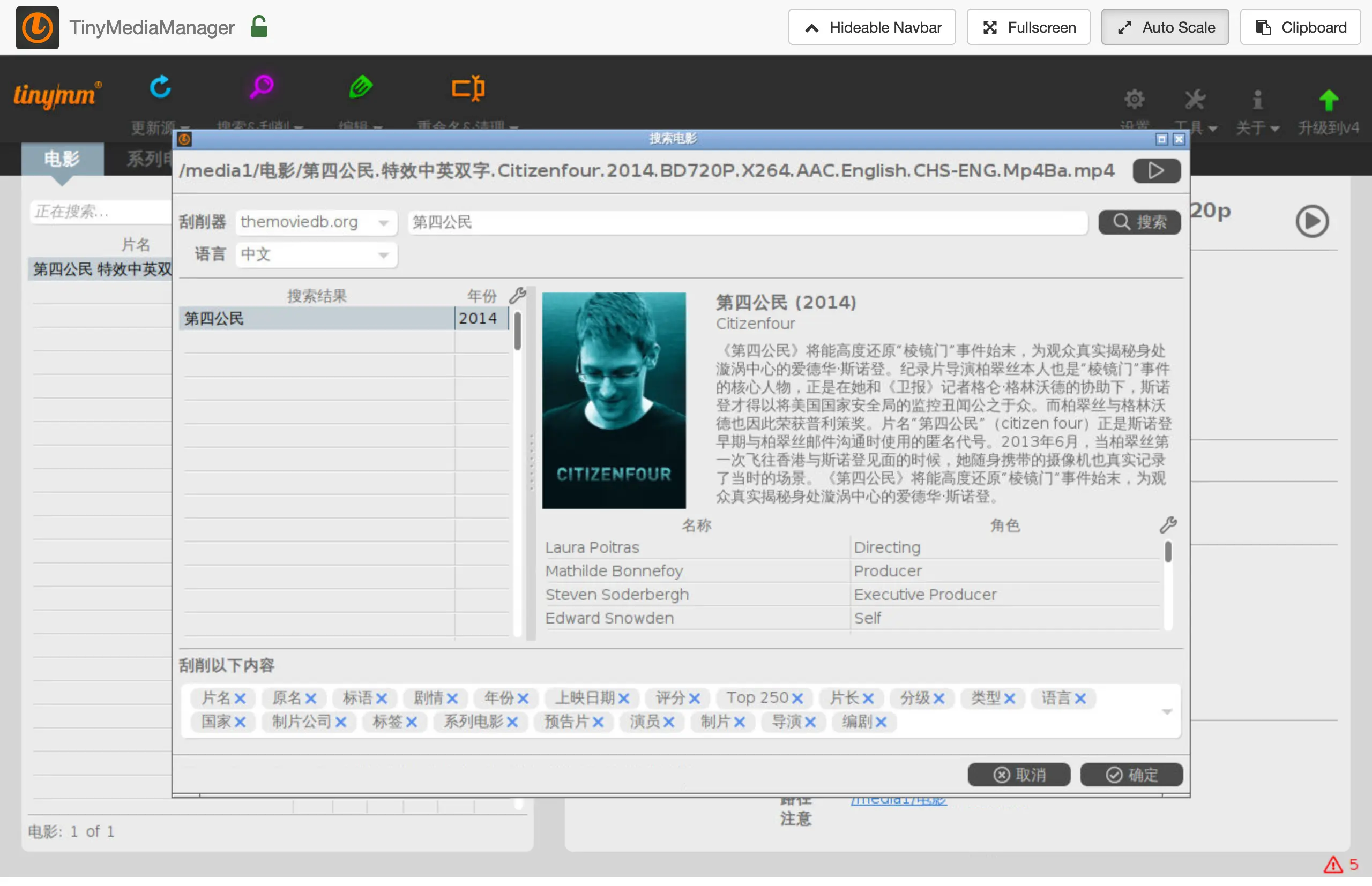
Task: Select the Laura Poitras cast row
Action: (x=852, y=547)
